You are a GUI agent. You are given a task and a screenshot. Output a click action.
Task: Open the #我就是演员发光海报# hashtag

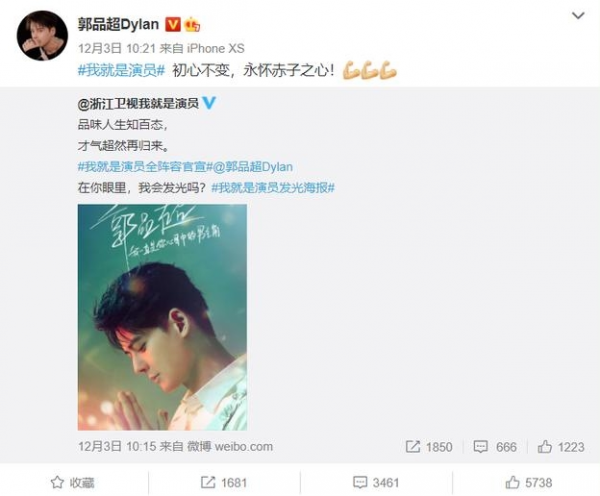(273, 188)
